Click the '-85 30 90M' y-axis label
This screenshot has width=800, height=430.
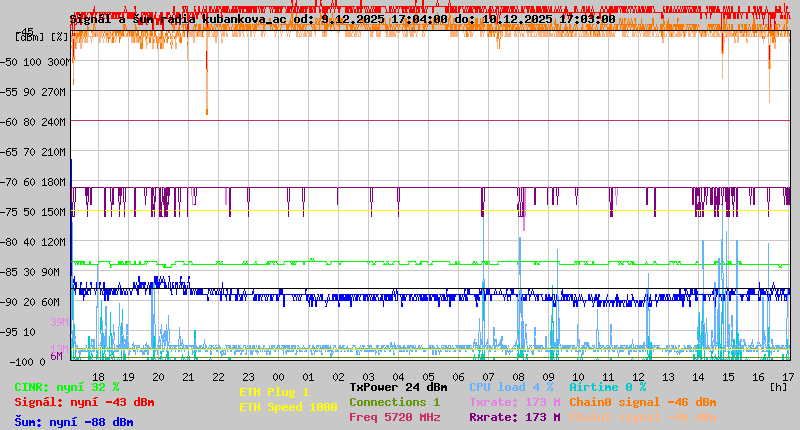pyautogui.click(x=30, y=272)
